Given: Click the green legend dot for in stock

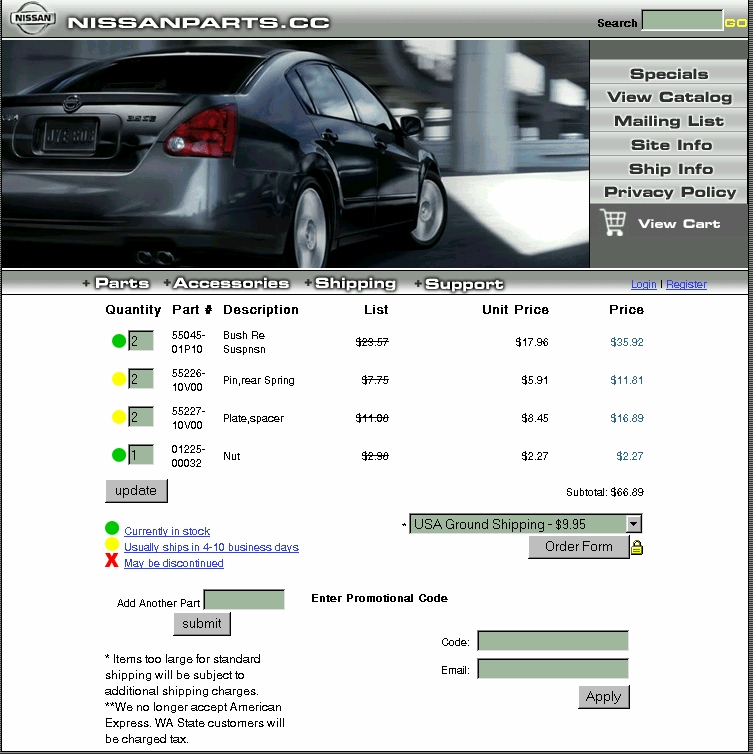Looking at the screenshot, I should coord(112,528).
